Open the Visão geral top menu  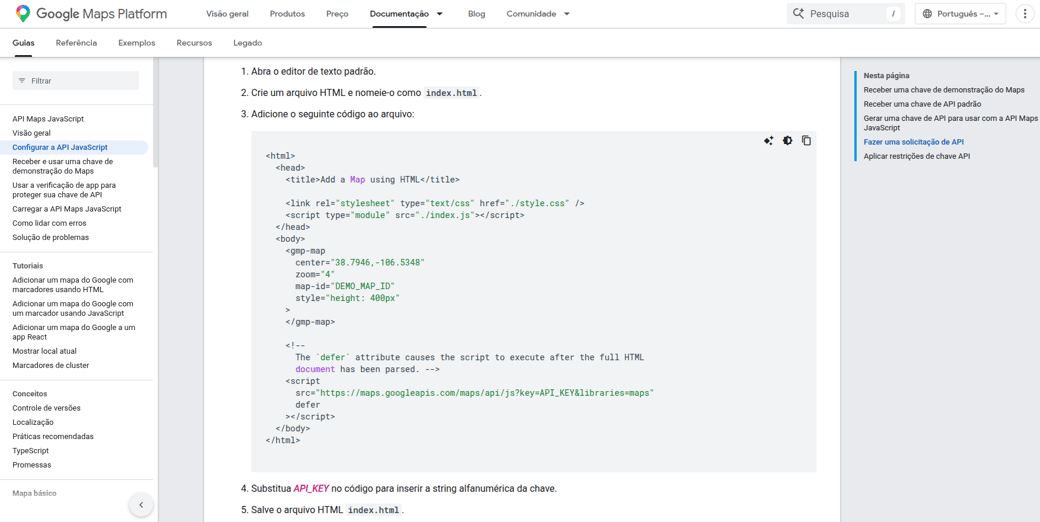[228, 13]
